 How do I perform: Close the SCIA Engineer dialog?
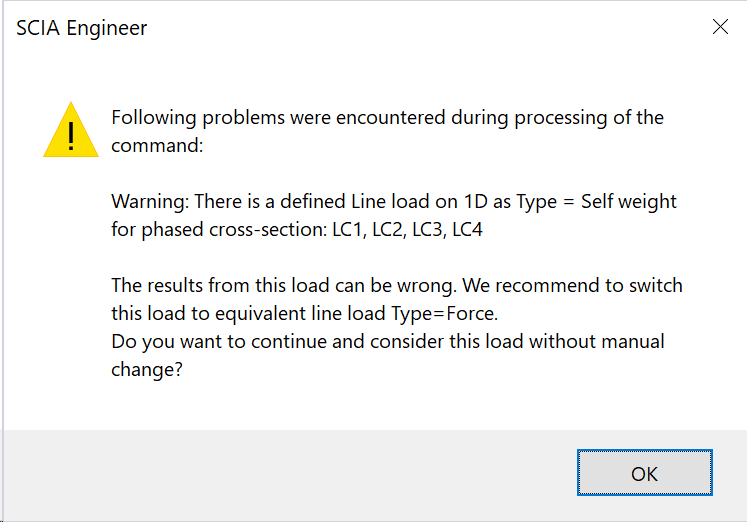[719, 27]
